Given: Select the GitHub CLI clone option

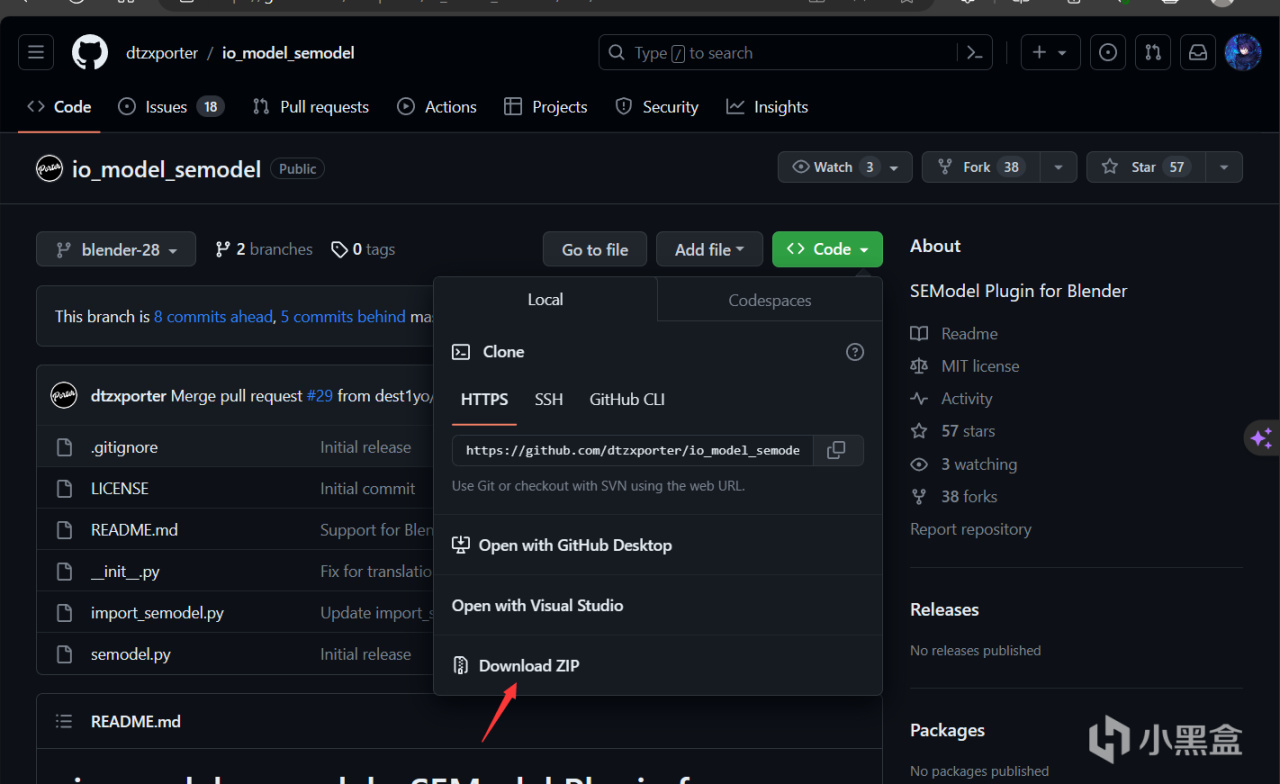Looking at the screenshot, I should point(627,399).
